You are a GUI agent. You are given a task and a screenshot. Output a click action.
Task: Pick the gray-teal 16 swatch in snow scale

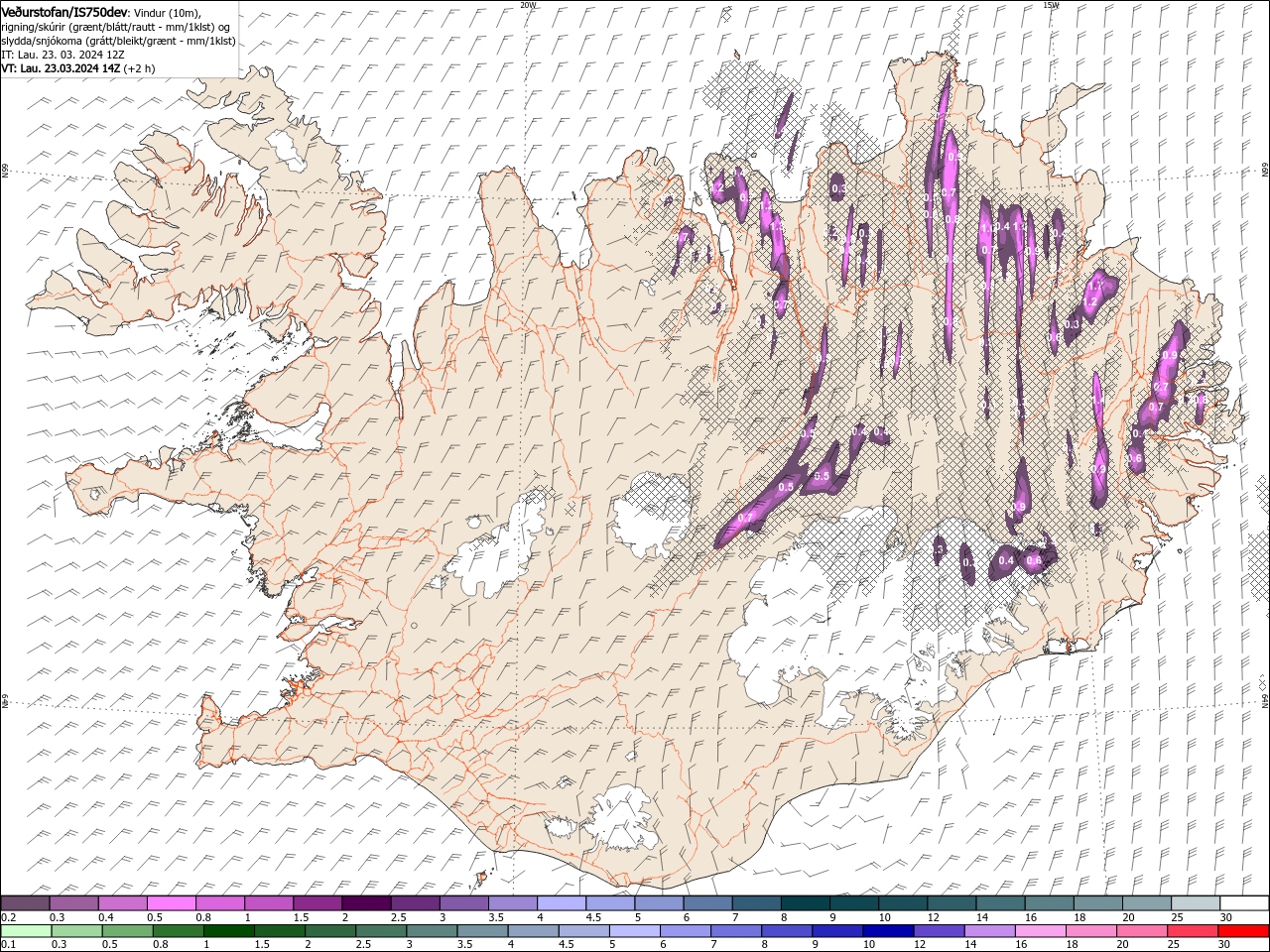point(1048,903)
